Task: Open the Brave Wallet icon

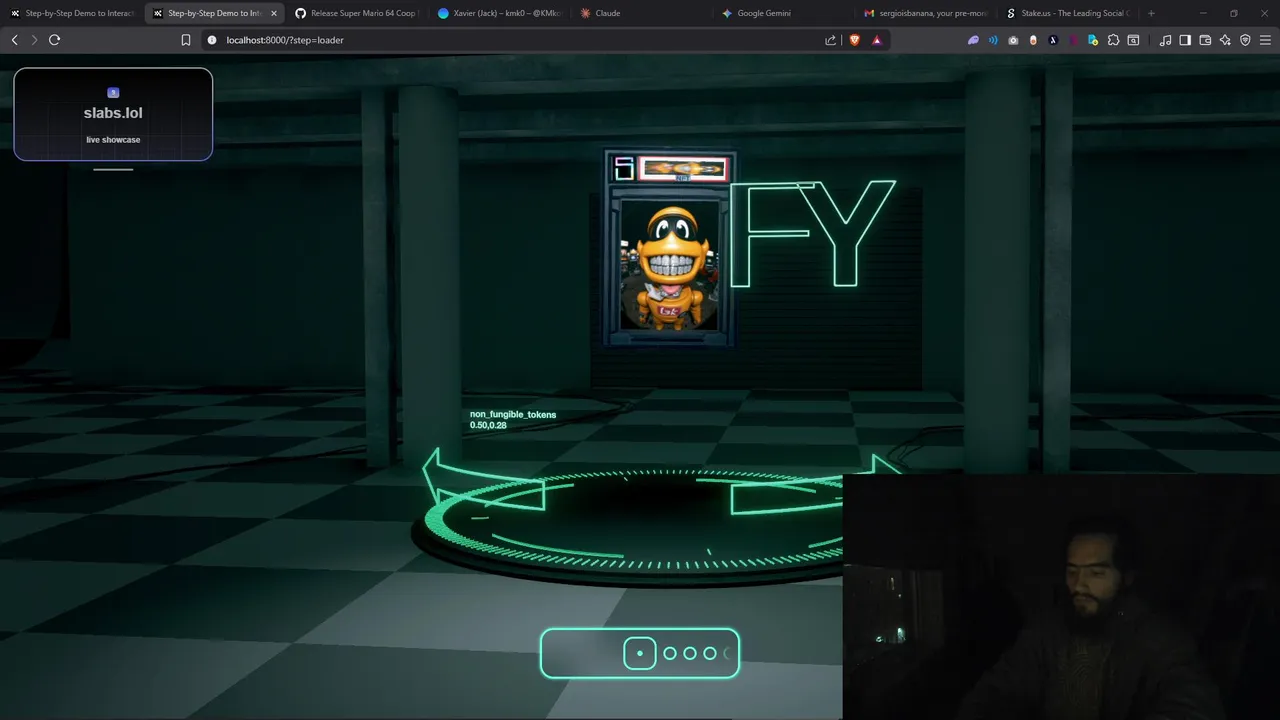Action: tap(1205, 40)
